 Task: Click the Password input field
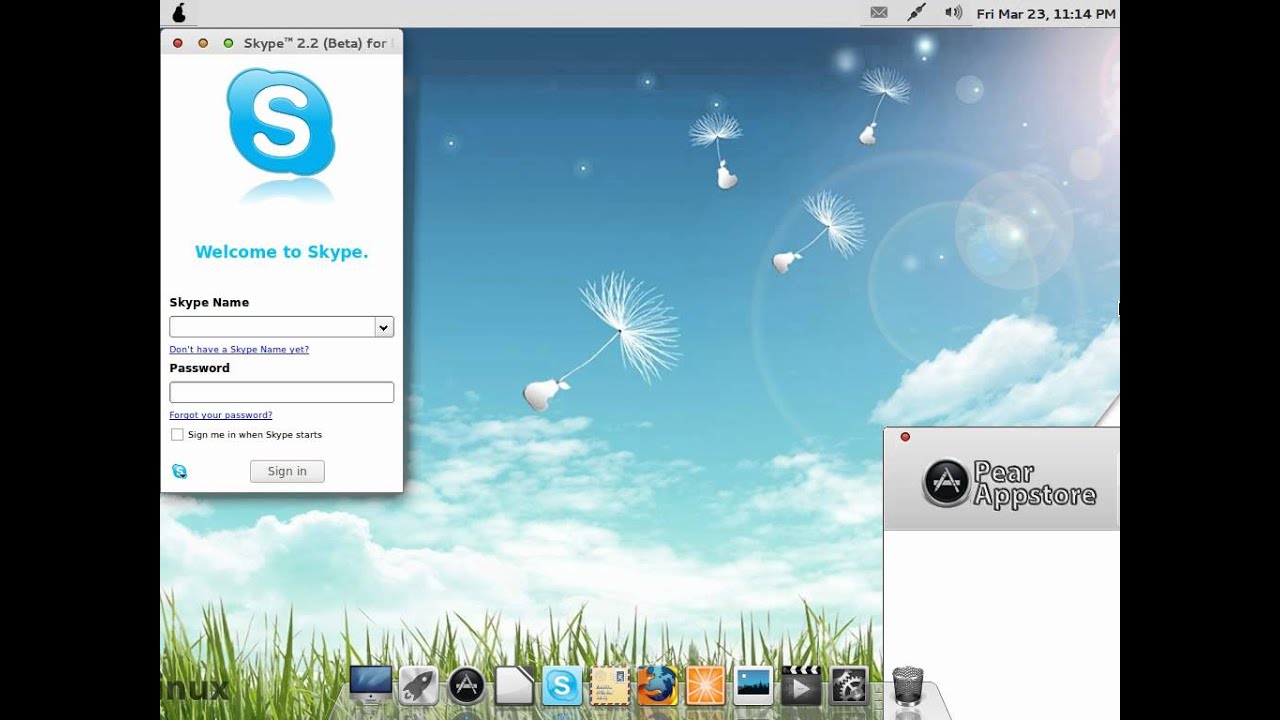281,392
